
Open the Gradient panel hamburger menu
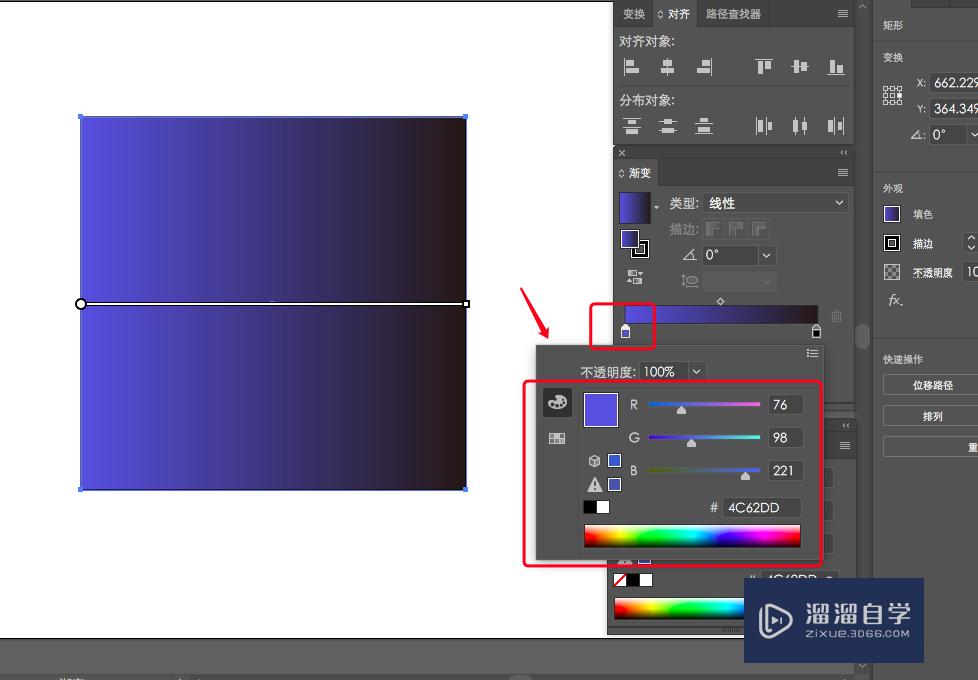(843, 173)
